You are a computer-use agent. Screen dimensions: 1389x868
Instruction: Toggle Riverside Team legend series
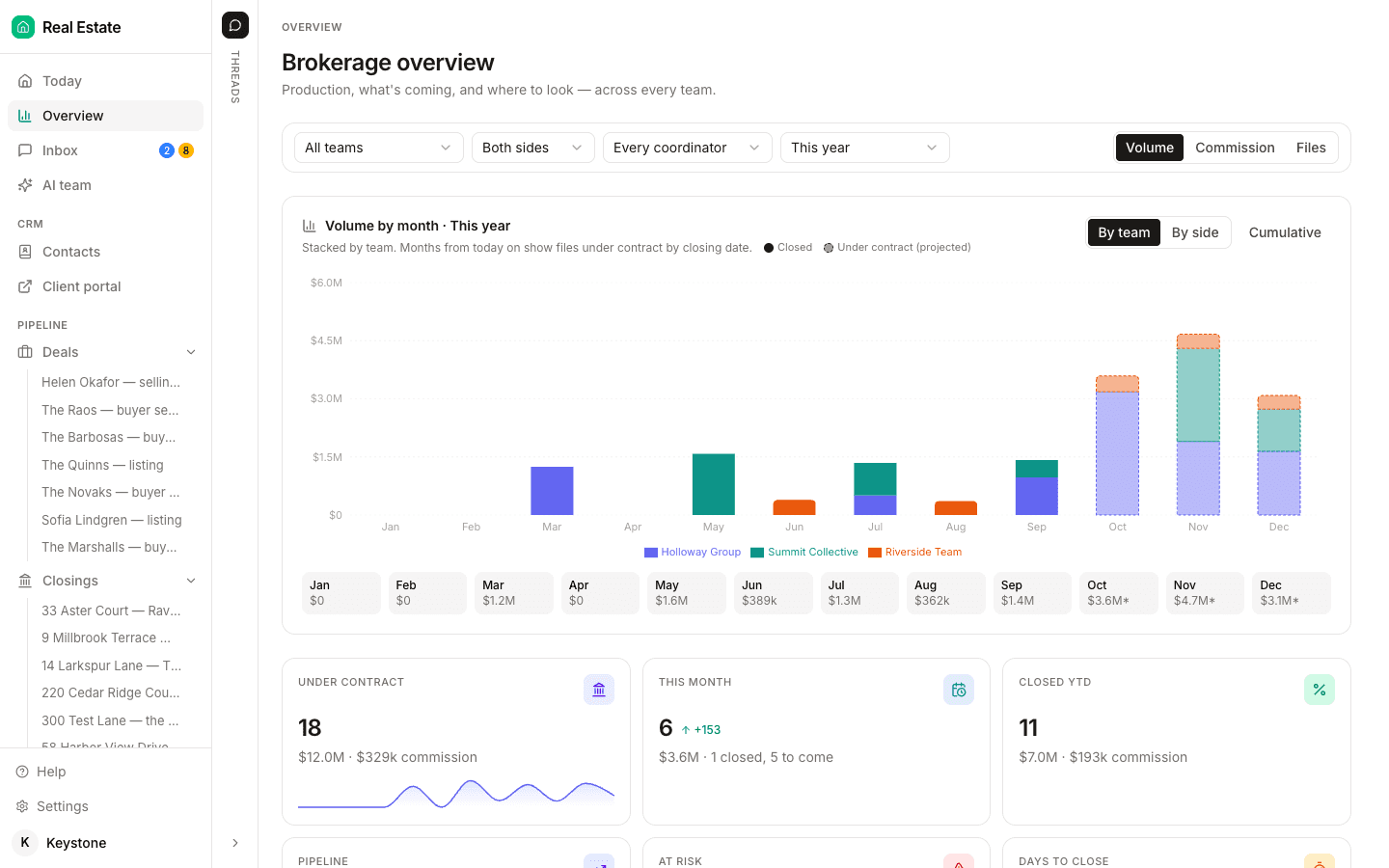pyautogui.click(x=915, y=553)
